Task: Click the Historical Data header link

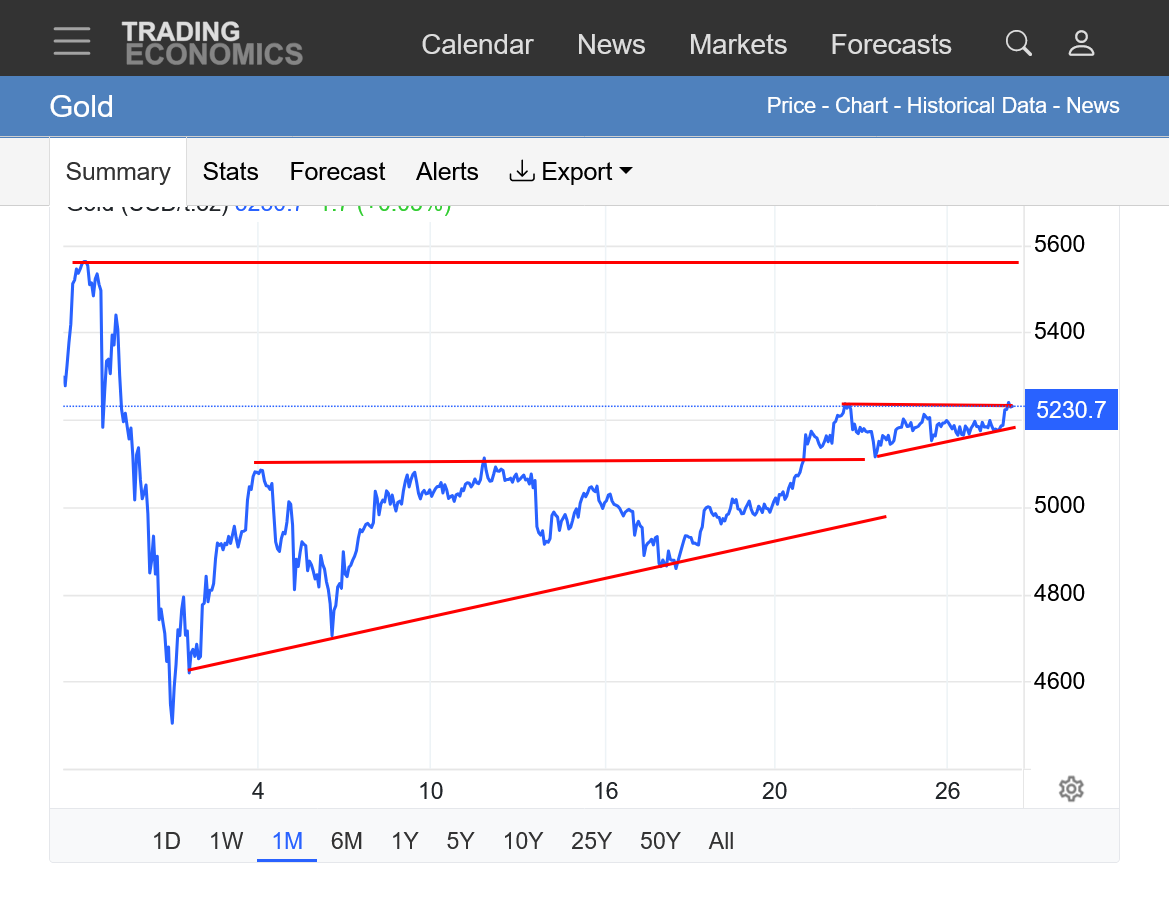Action: click(x=976, y=106)
